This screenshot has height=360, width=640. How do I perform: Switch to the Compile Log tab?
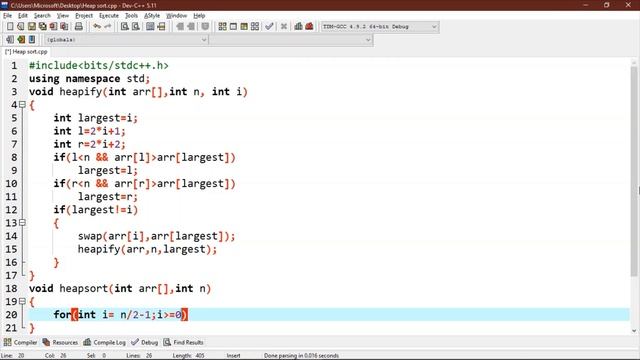[x=104, y=342]
